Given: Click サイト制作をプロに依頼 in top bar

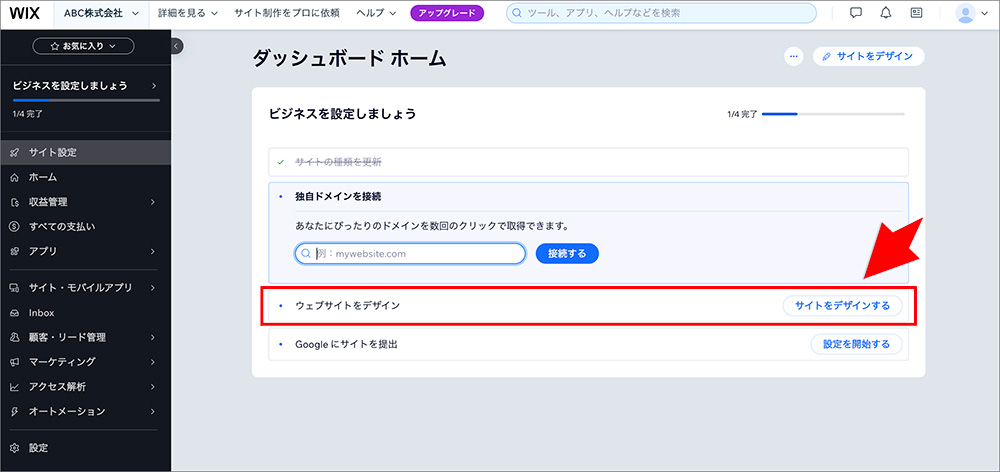Looking at the screenshot, I should pos(286,13).
